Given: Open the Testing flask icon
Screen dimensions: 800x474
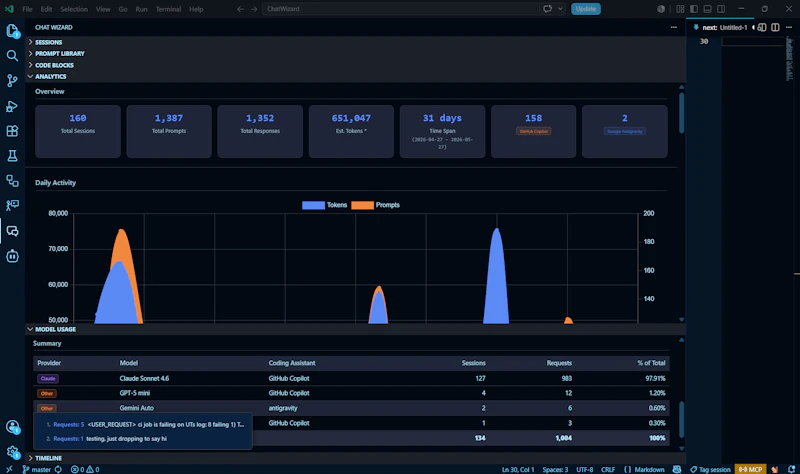Looking at the screenshot, I should coord(12,156).
